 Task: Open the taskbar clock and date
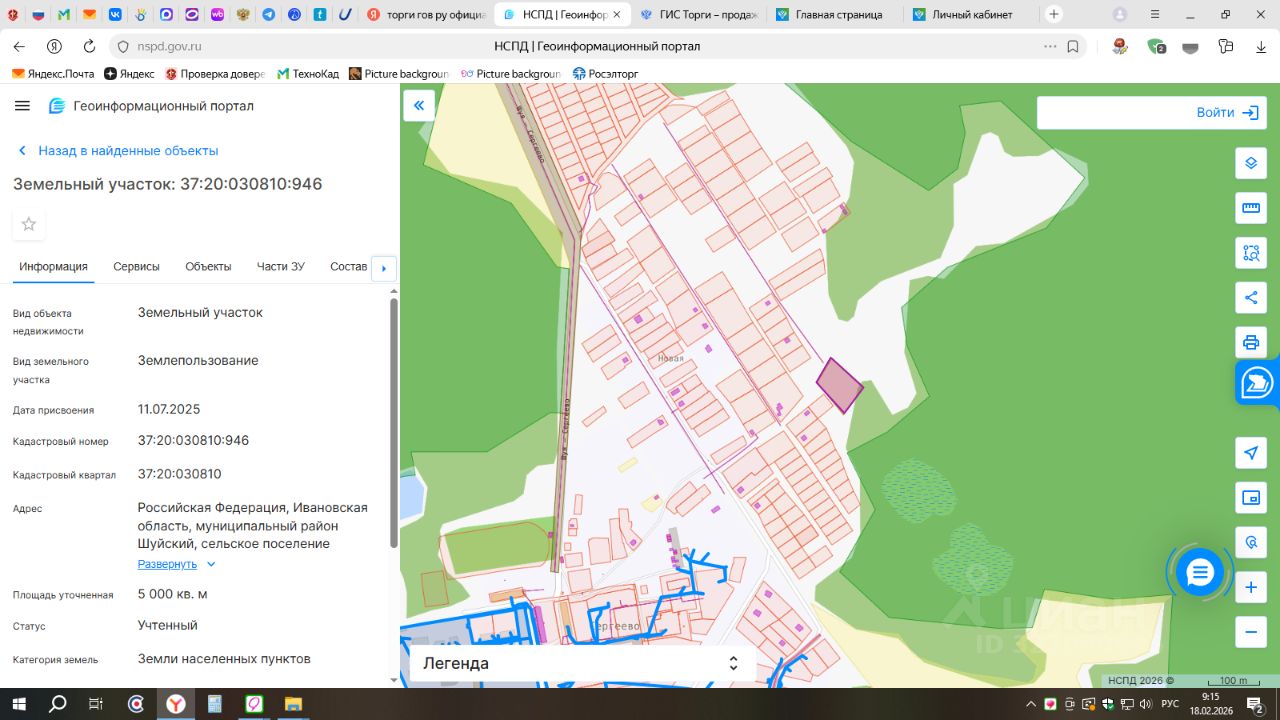pyautogui.click(x=1211, y=704)
